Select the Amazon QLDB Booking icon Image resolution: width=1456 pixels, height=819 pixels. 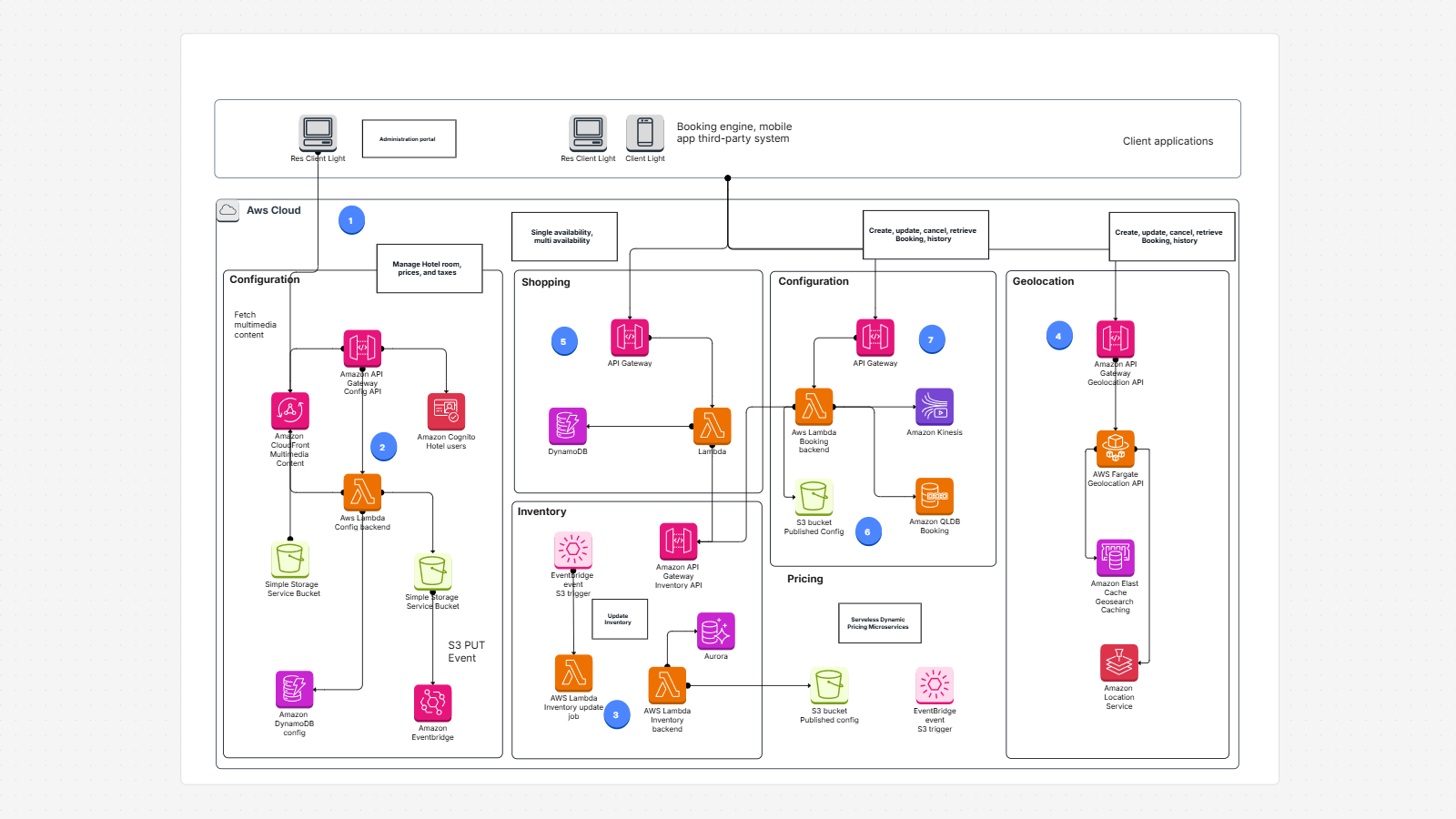click(934, 496)
